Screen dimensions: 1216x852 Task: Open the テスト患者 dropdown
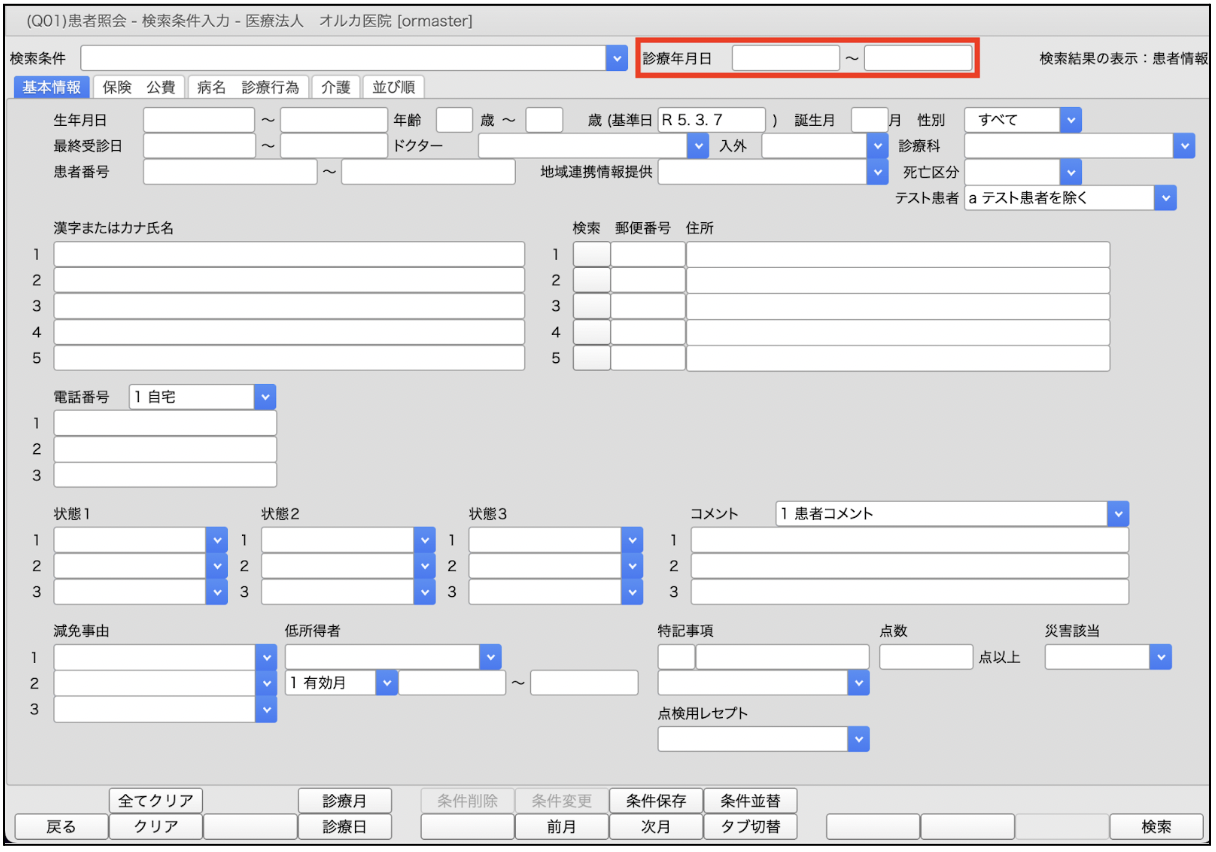point(1165,198)
